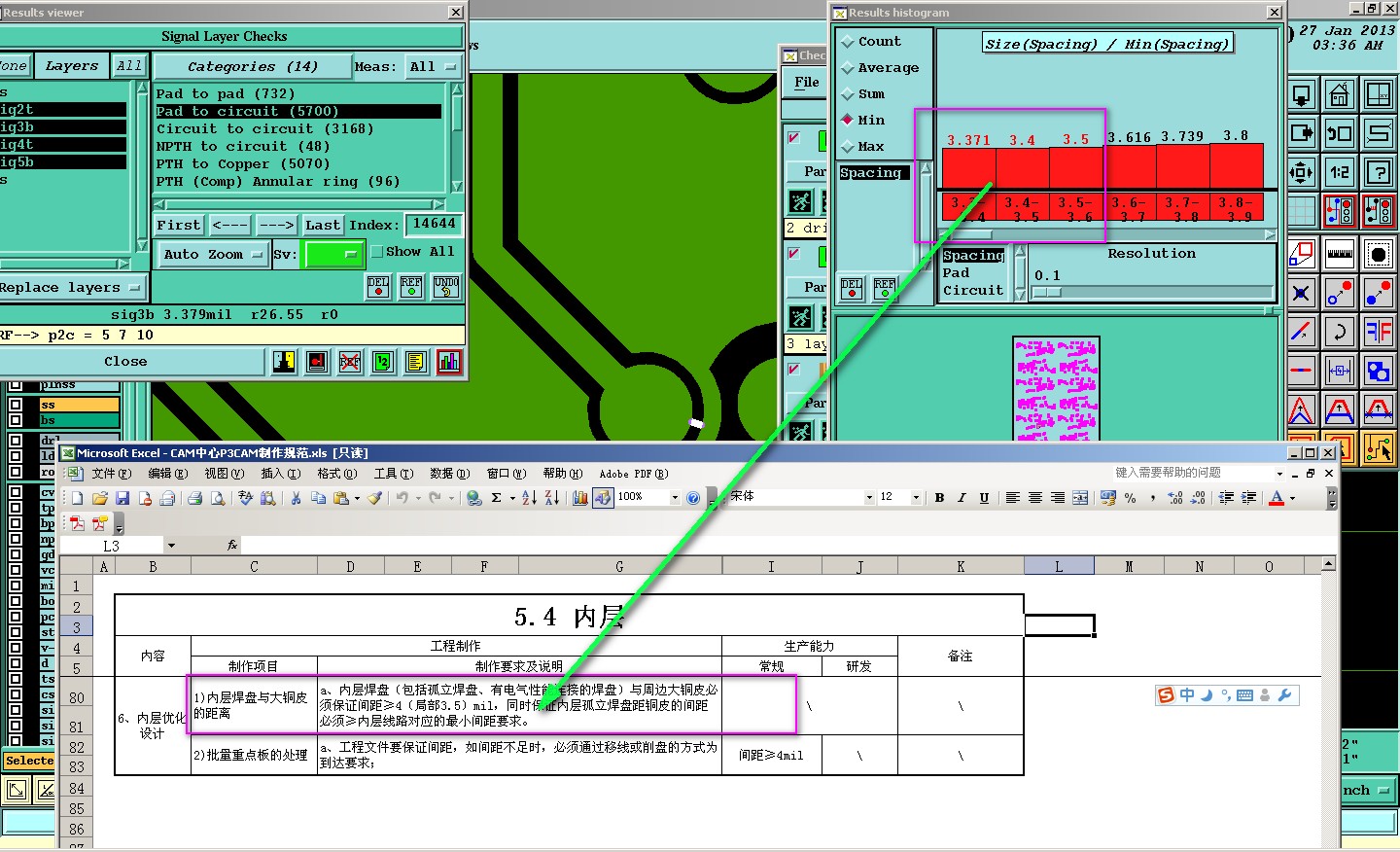Select the ruler measure tool icon
1400x852 pixels.
1340,254
